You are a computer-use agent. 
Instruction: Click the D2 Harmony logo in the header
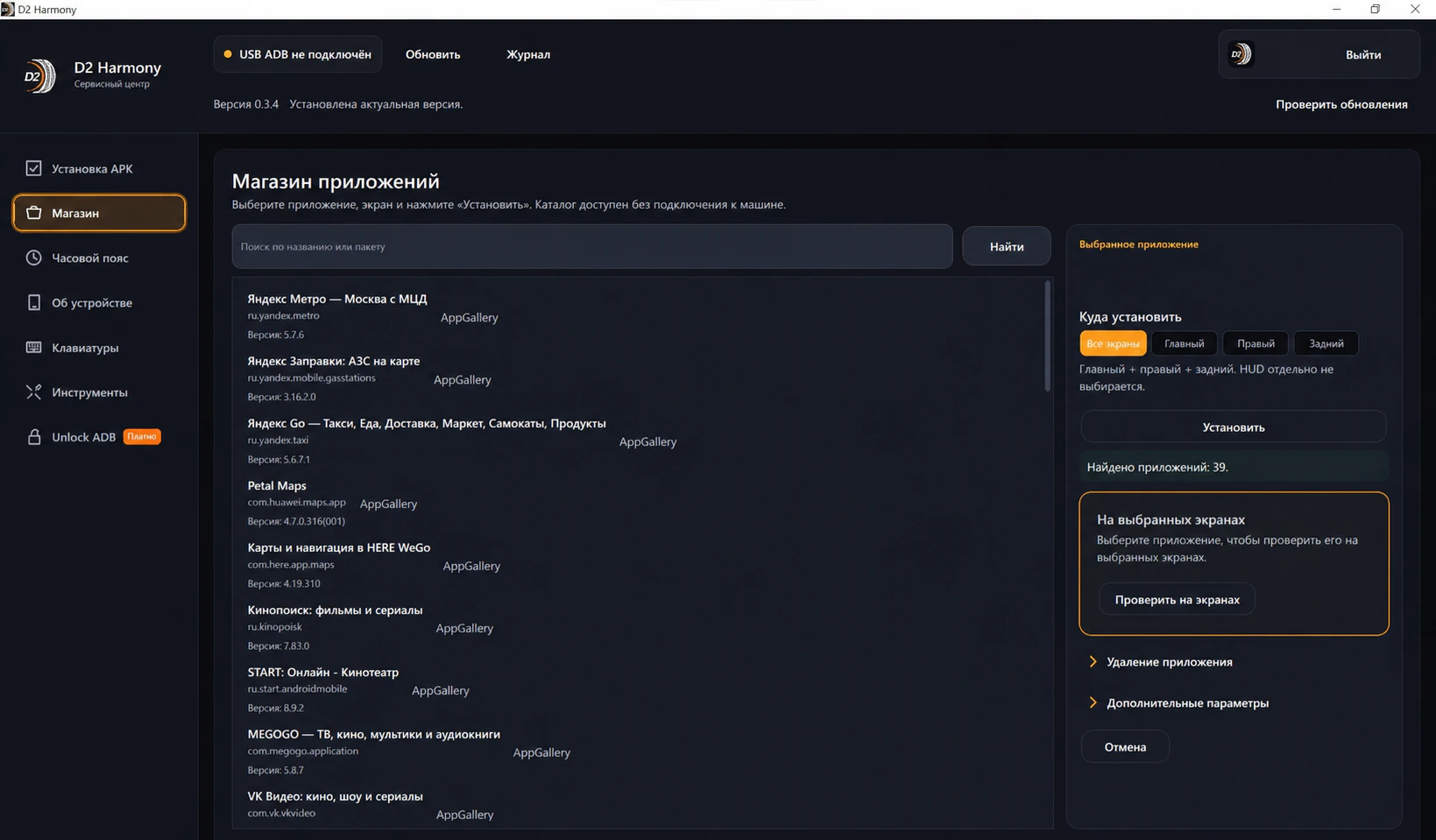(39, 76)
